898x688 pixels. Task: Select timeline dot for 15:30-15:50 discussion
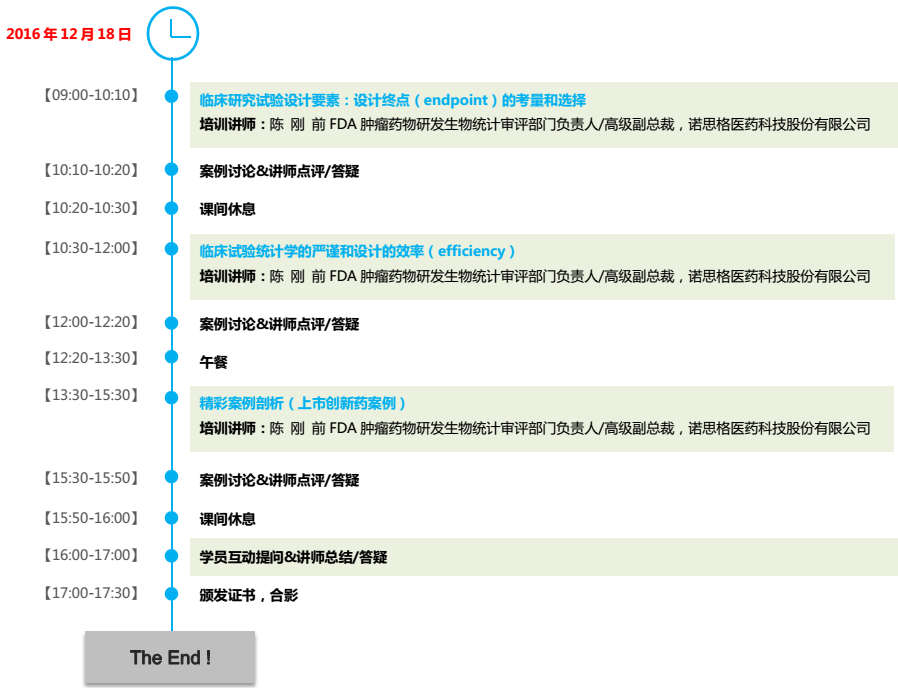(x=171, y=477)
